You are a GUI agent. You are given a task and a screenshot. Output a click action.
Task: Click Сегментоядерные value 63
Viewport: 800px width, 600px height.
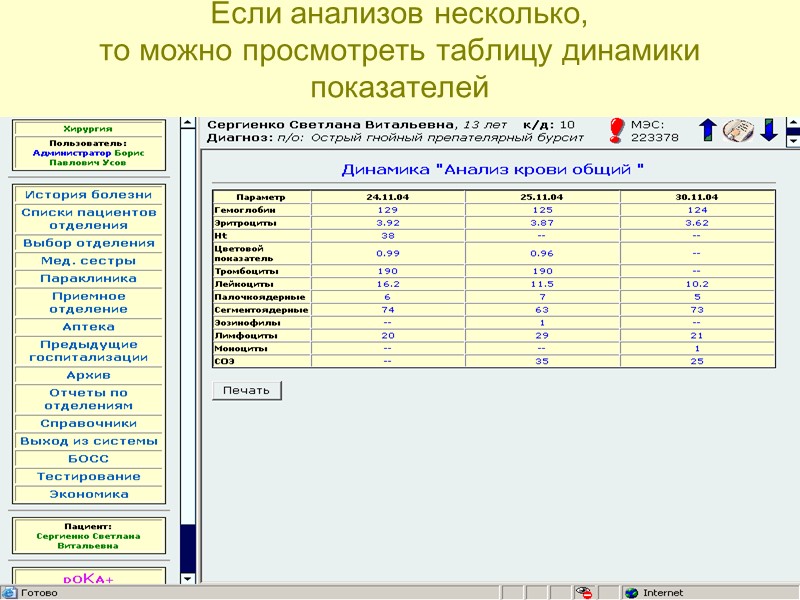click(542, 310)
